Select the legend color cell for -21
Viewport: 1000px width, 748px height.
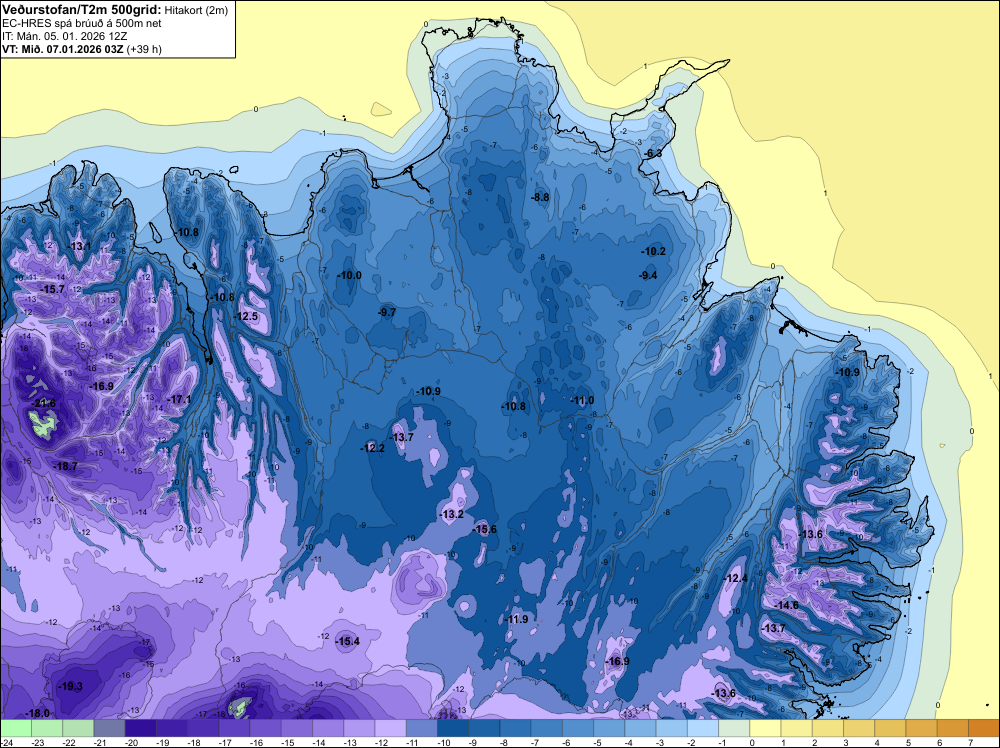pos(109,728)
